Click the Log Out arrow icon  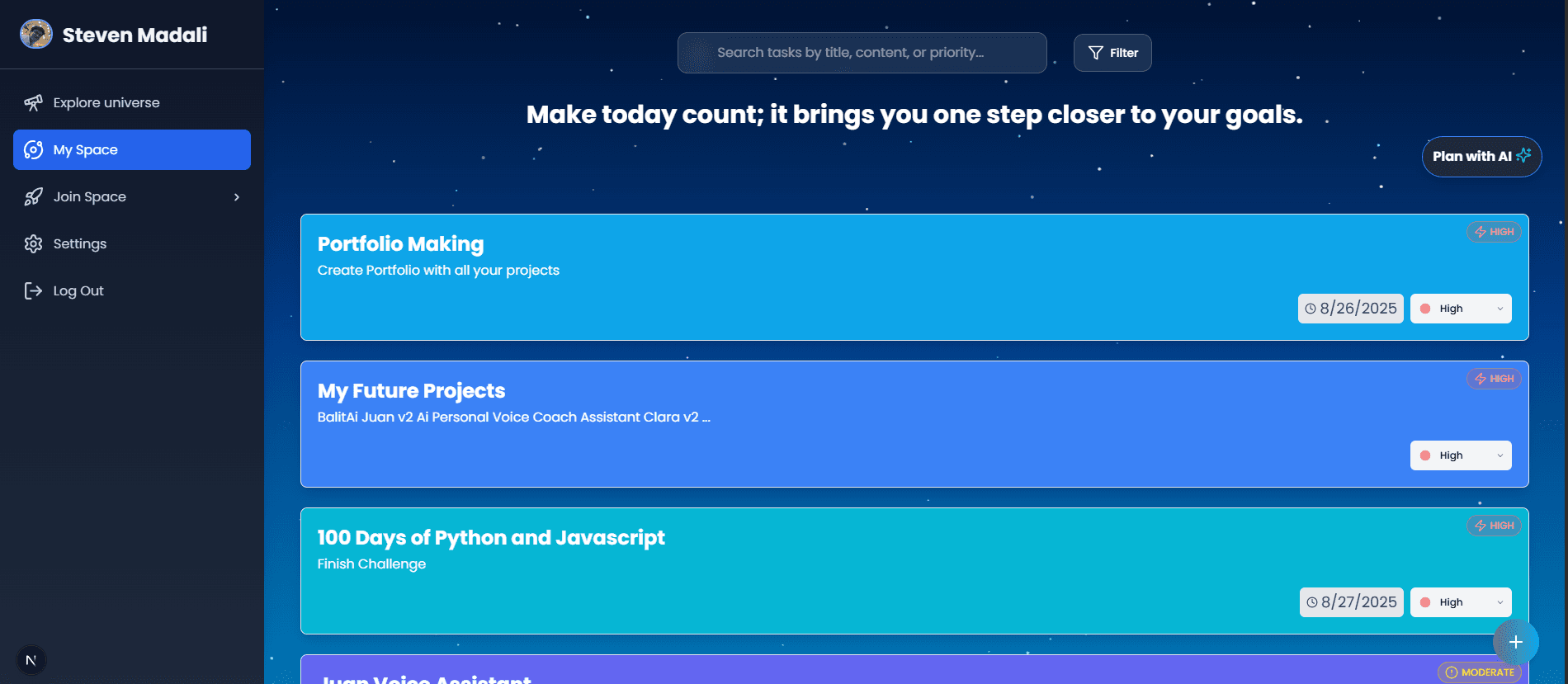33,291
